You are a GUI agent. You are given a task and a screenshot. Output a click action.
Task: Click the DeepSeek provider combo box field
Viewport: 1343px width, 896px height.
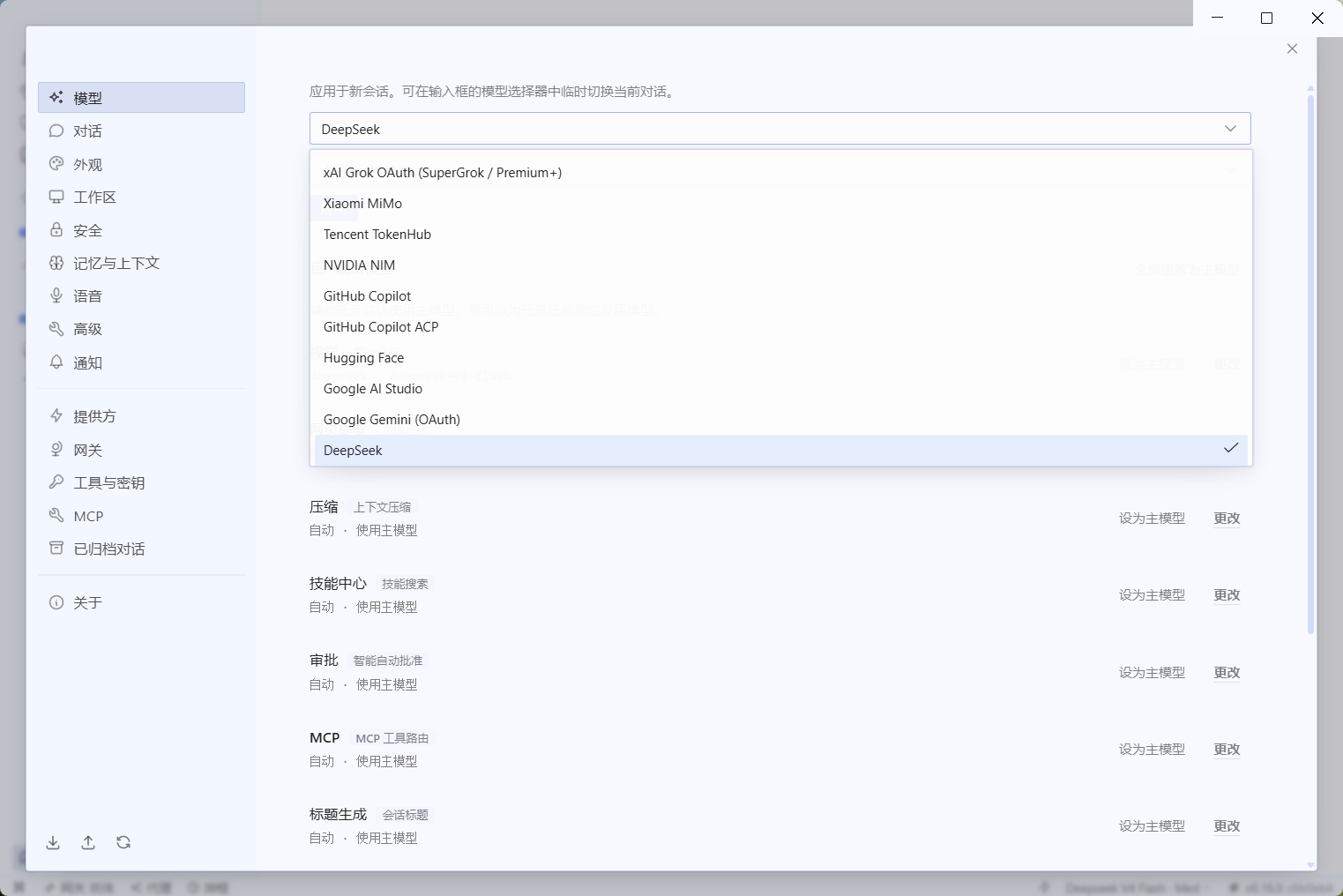(780, 129)
